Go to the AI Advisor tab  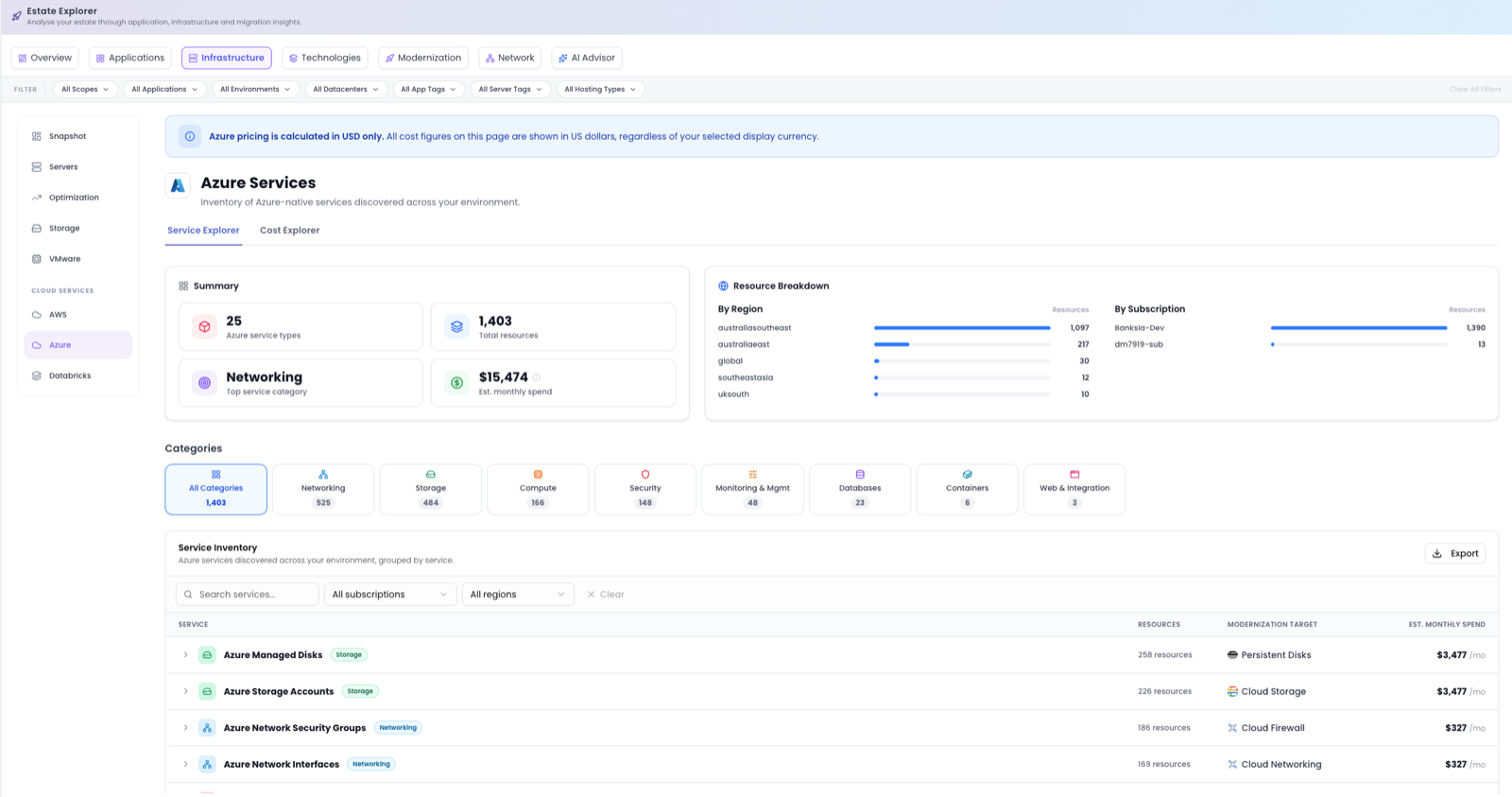pos(587,58)
